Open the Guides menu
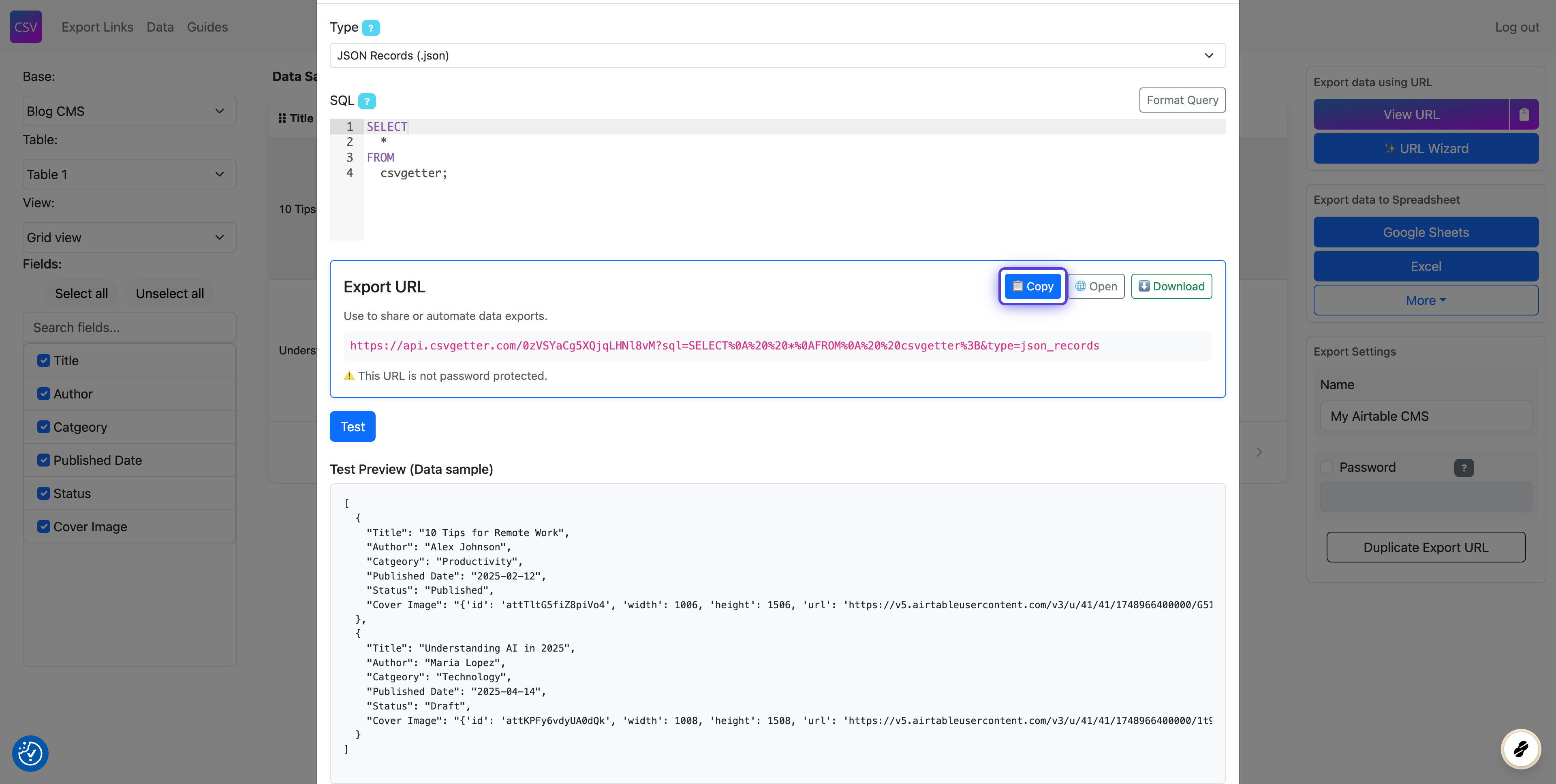Image resolution: width=1556 pixels, height=784 pixels. click(x=207, y=27)
